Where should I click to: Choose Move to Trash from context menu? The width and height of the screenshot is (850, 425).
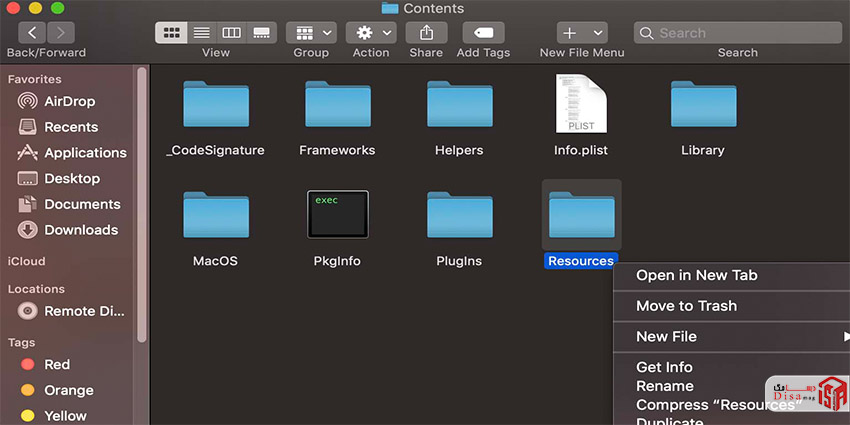[x=686, y=306]
